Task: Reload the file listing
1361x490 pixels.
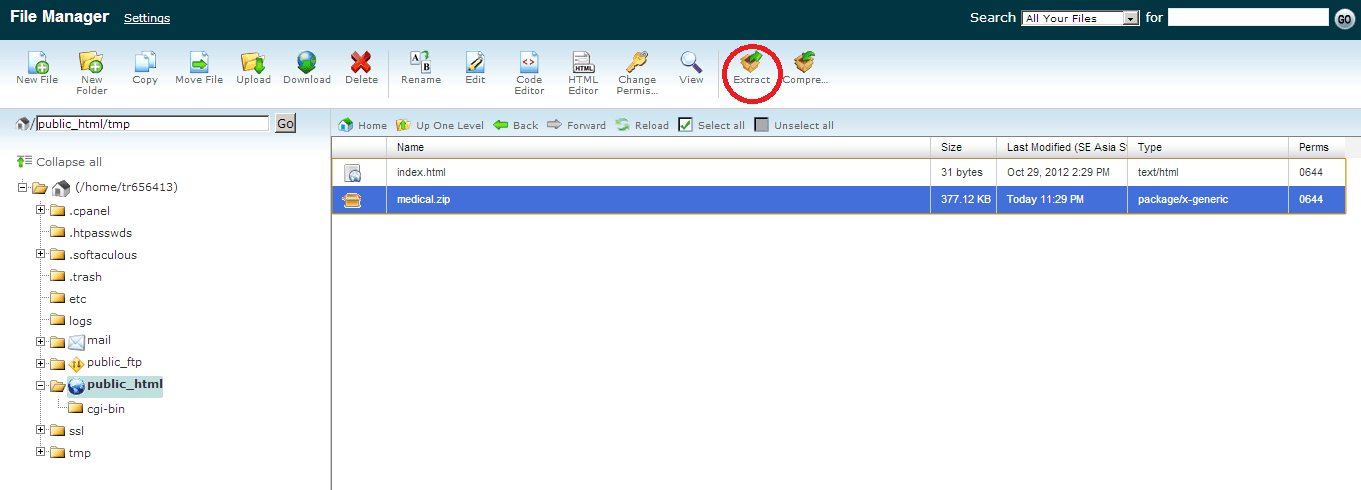Action: pos(641,125)
